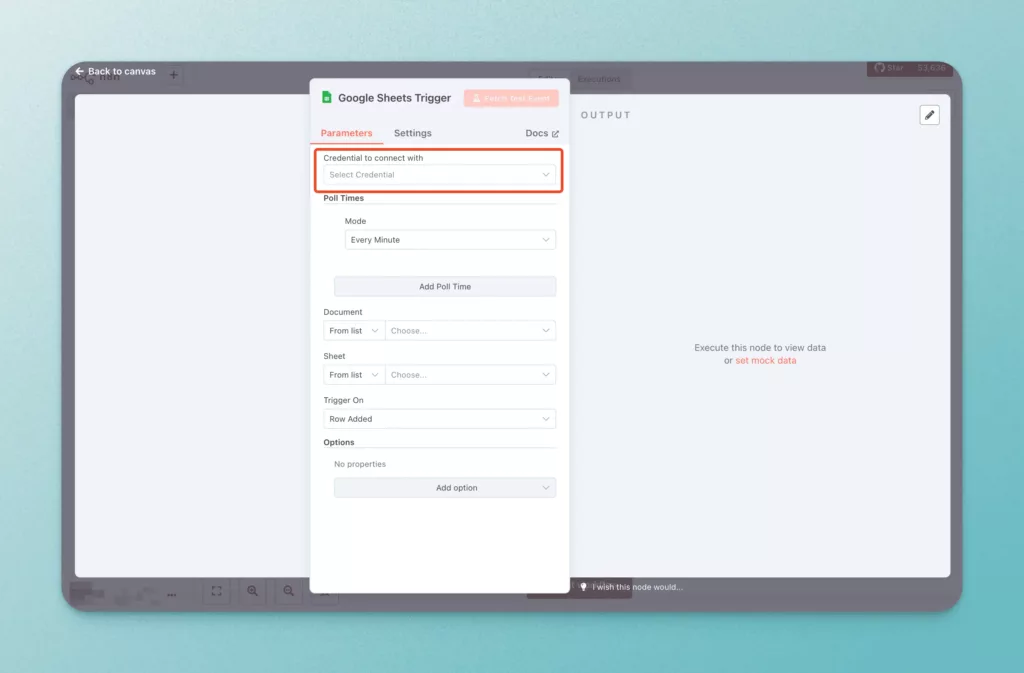Open the Document Choose dropdown
Image resolution: width=1024 pixels, height=673 pixels.
coord(470,331)
